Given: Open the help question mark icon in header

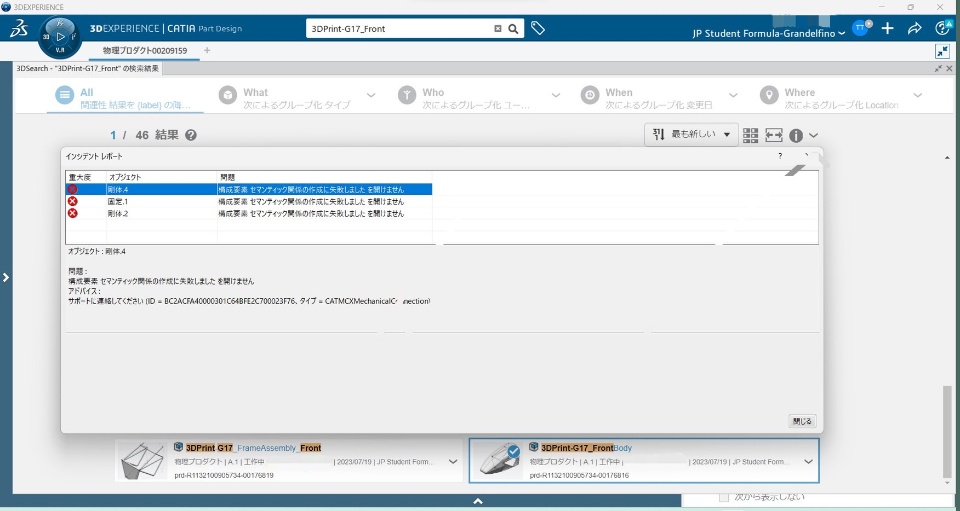Looking at the screenshot, I should [x=942, y=28].
